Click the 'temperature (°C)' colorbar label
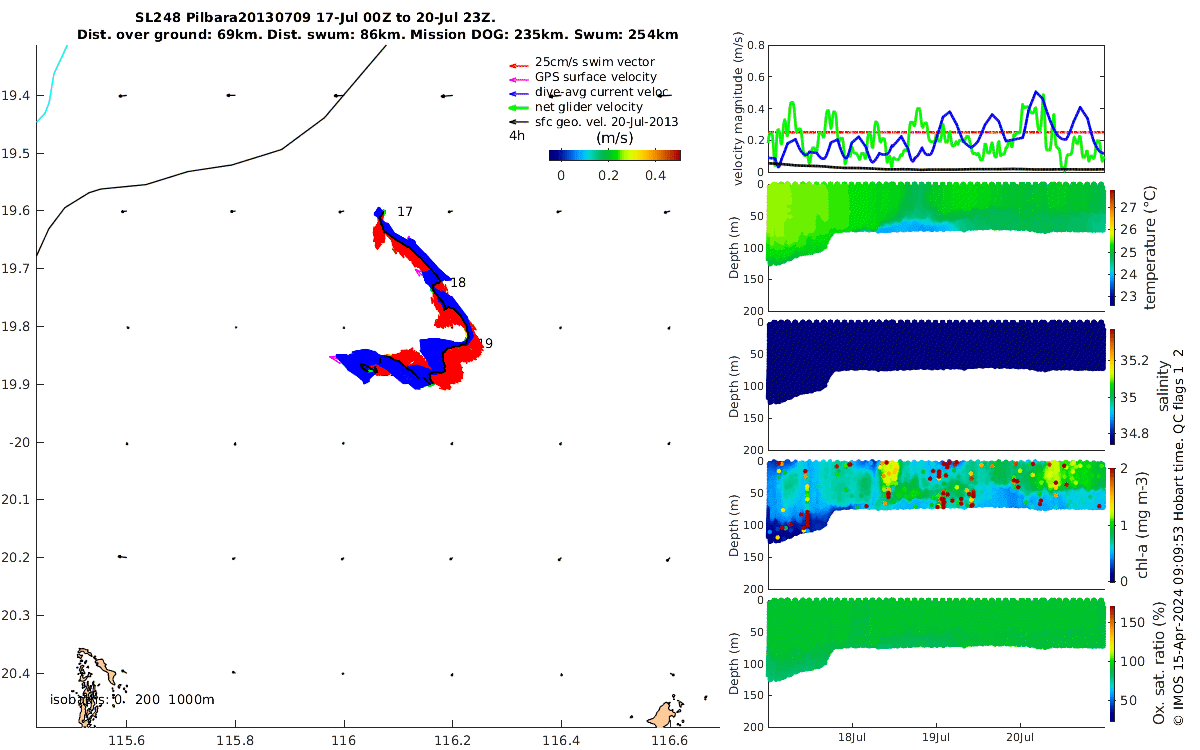This screenshot has width=1200, height=750. click(x=1149, y=246)
